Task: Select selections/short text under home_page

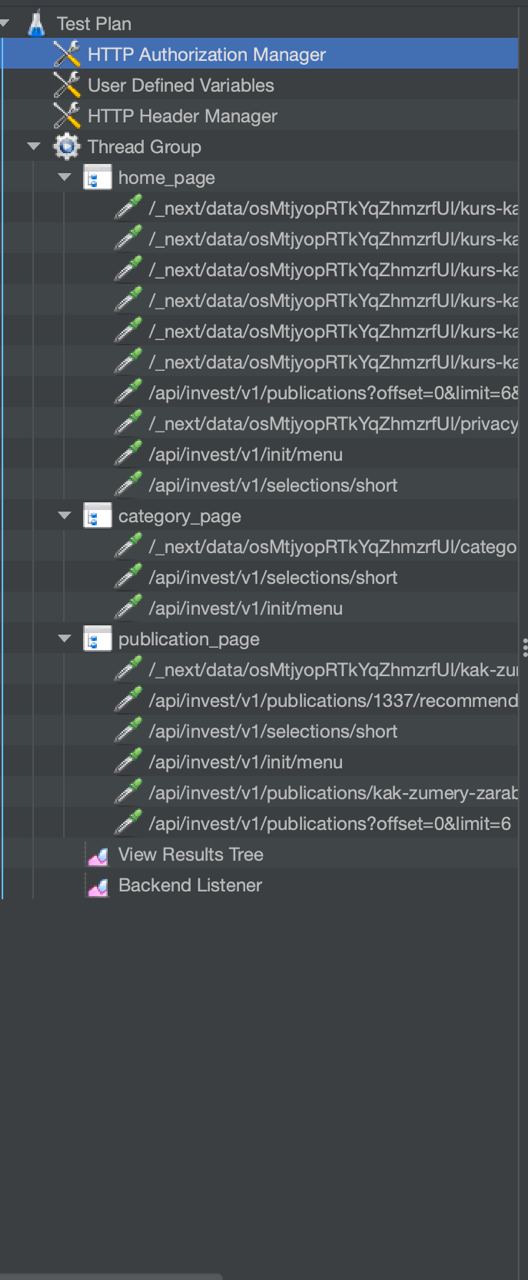Action: 273,485
